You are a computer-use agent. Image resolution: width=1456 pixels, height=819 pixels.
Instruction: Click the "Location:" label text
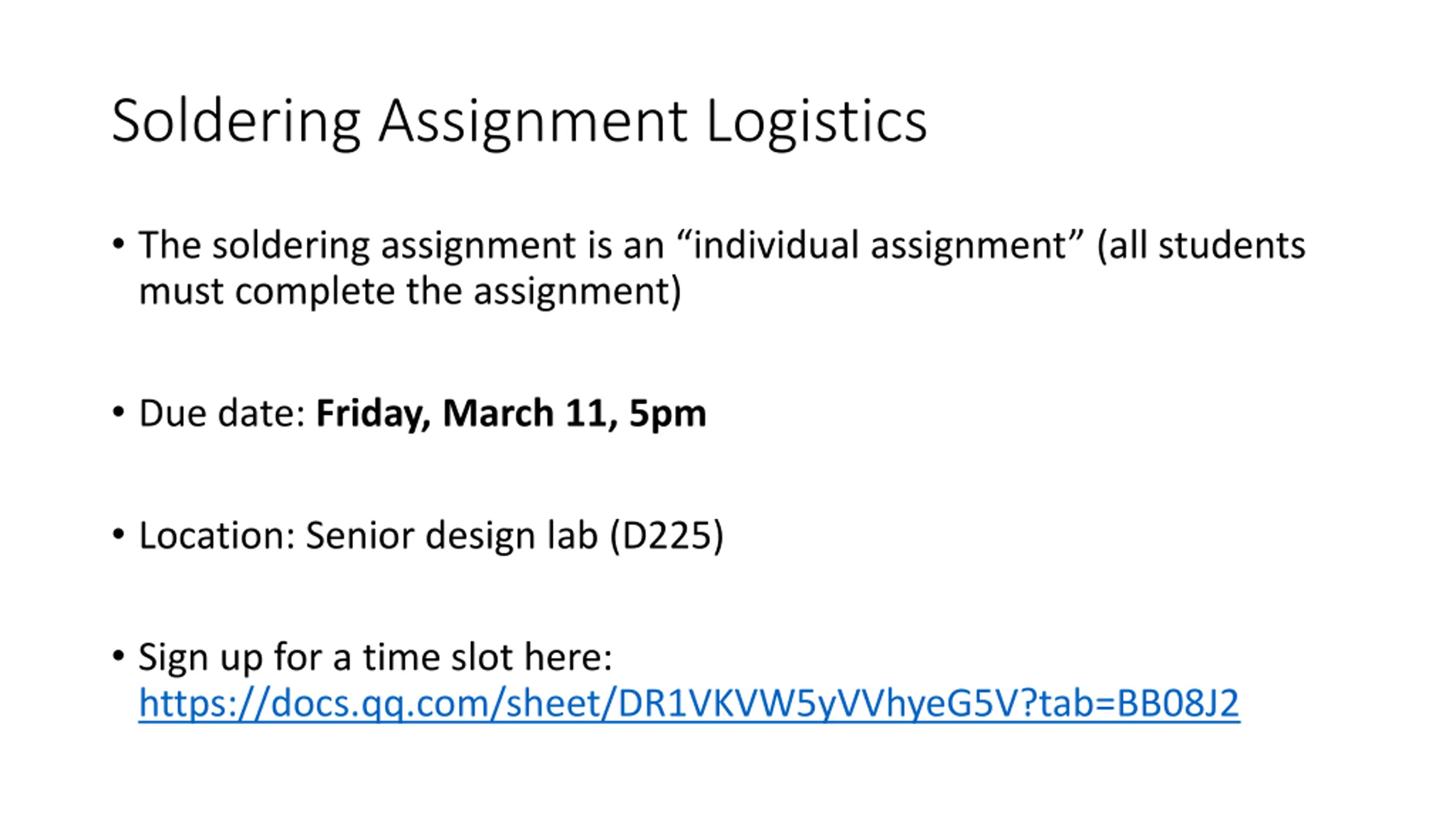click(217, 535)
